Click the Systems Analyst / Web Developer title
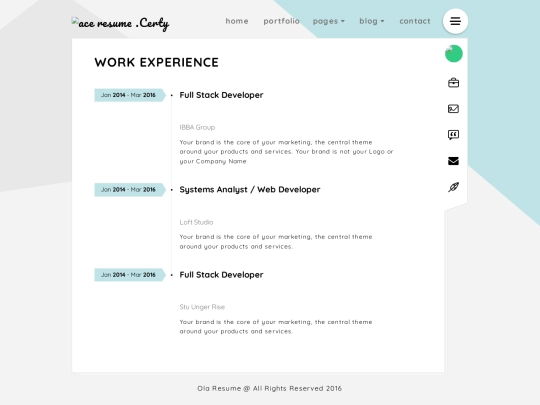Image resolution: width=540 pixels, height=405 pixels. [x=250, y=190]
